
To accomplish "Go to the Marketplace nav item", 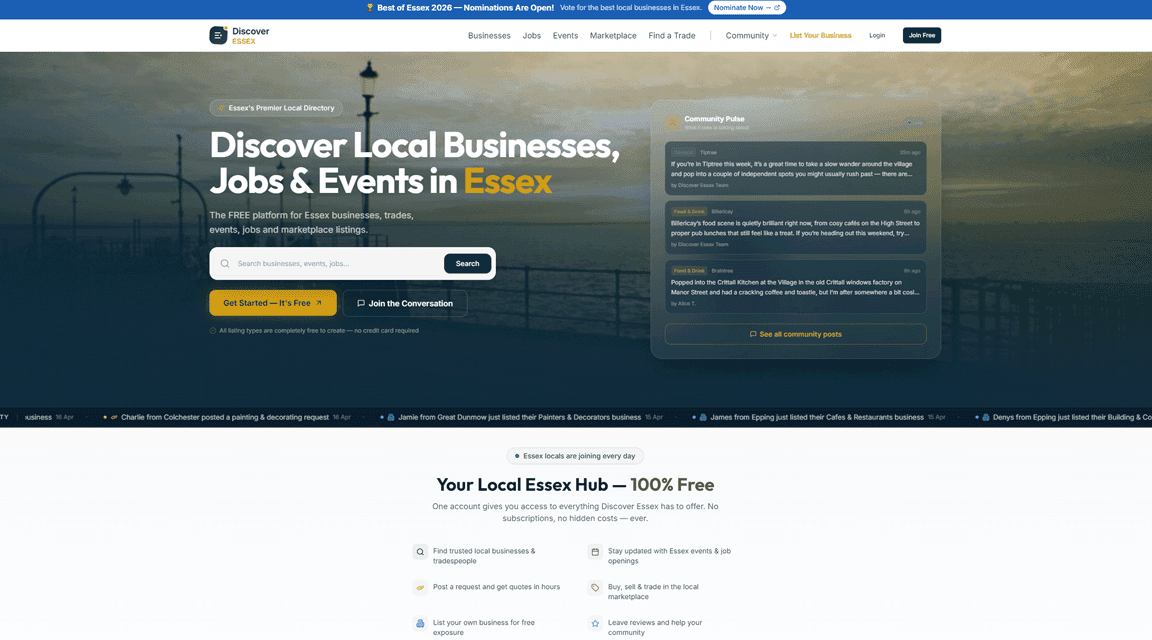I will pyautogui.click(x=613, y=35).
